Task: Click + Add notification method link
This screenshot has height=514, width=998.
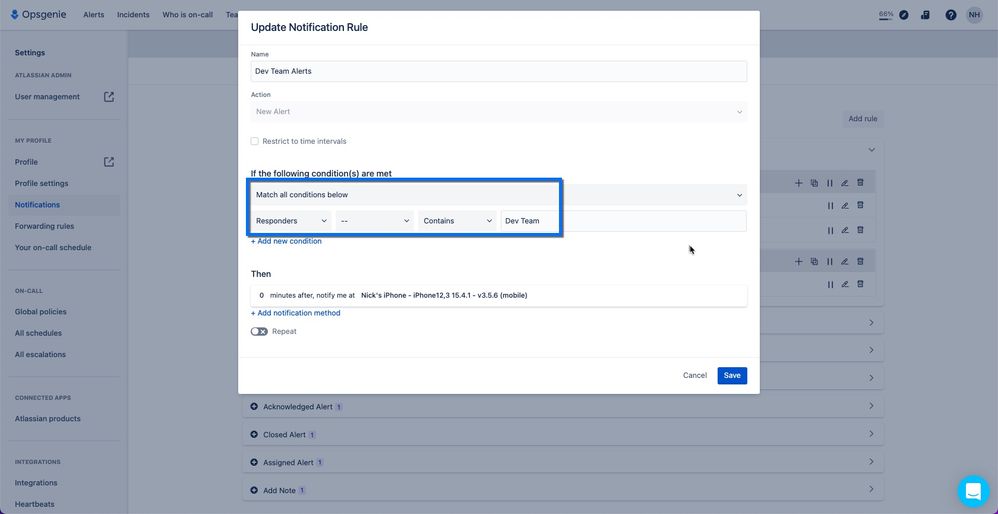Action: (295, 313)
